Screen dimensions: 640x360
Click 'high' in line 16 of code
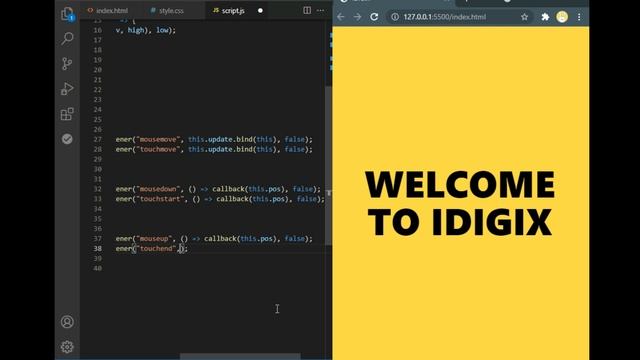click(136, 30)
